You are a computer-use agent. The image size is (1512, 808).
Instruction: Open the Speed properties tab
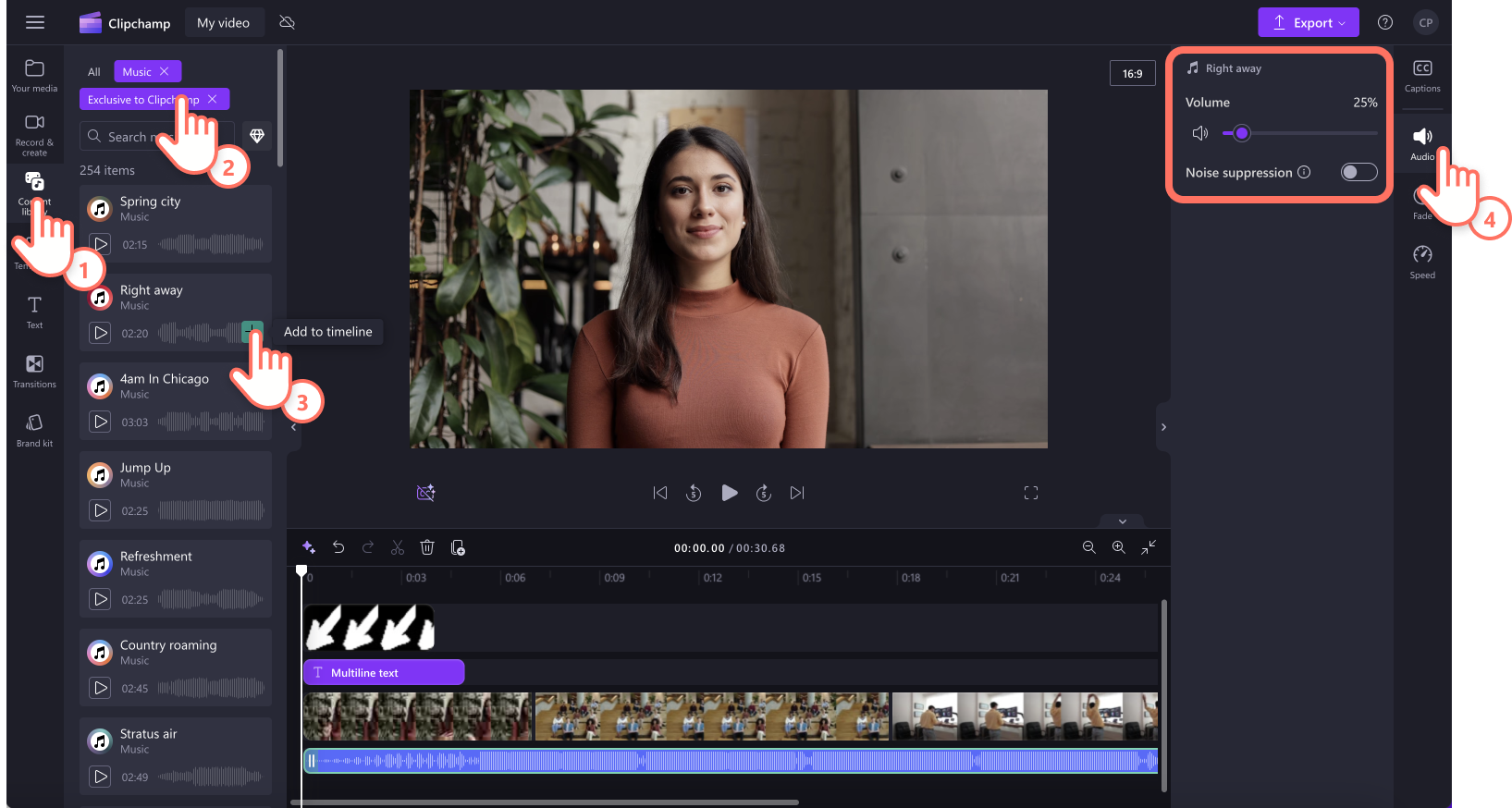(x=1422, y=262)
